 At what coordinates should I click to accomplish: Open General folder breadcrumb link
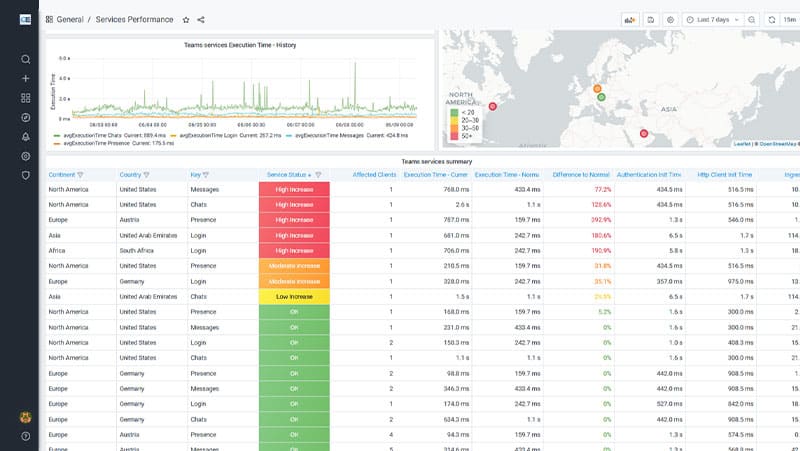[x=70, y=19]
